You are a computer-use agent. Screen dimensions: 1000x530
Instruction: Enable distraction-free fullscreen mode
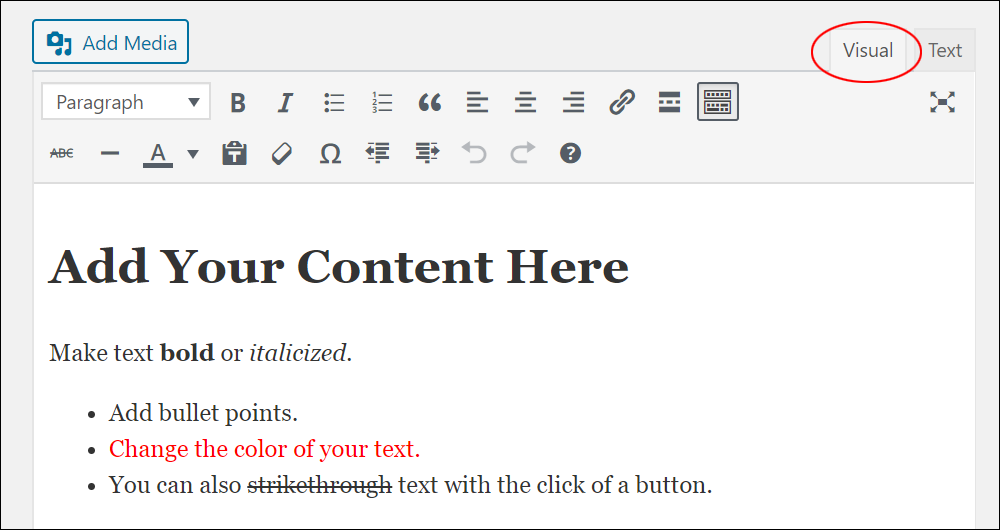pos(942,102)
